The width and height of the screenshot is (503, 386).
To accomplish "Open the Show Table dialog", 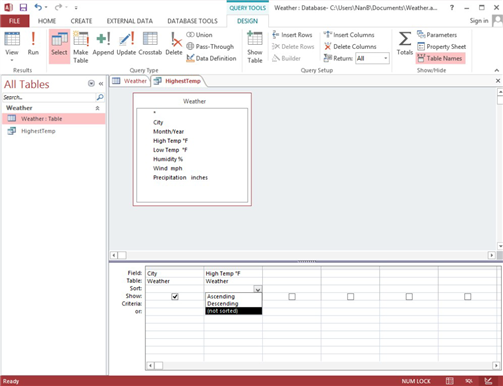I will tap(255, 47).
